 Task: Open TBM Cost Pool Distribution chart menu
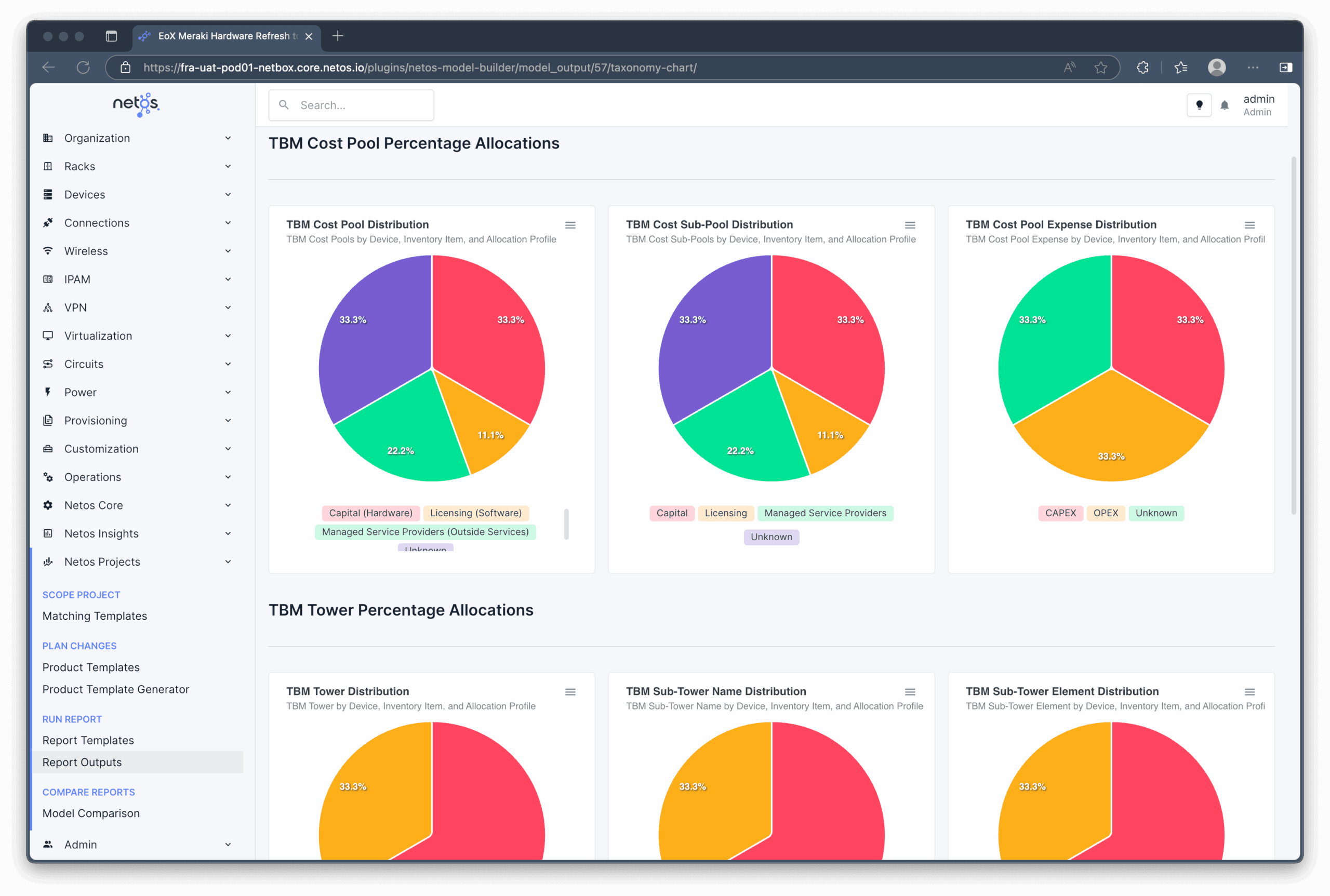point(570,225)
